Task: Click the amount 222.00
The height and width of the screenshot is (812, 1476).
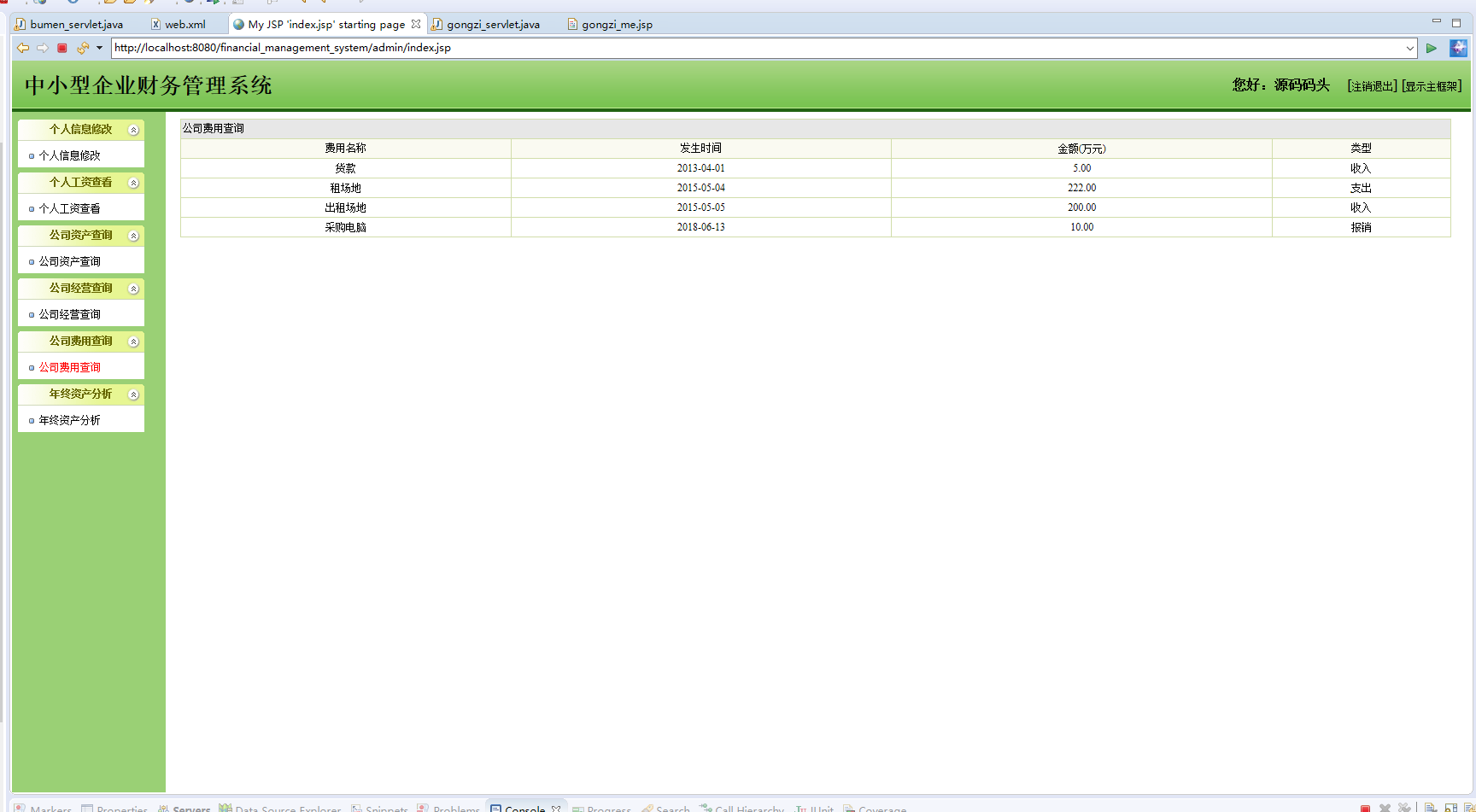Action: pos(1081,188)
